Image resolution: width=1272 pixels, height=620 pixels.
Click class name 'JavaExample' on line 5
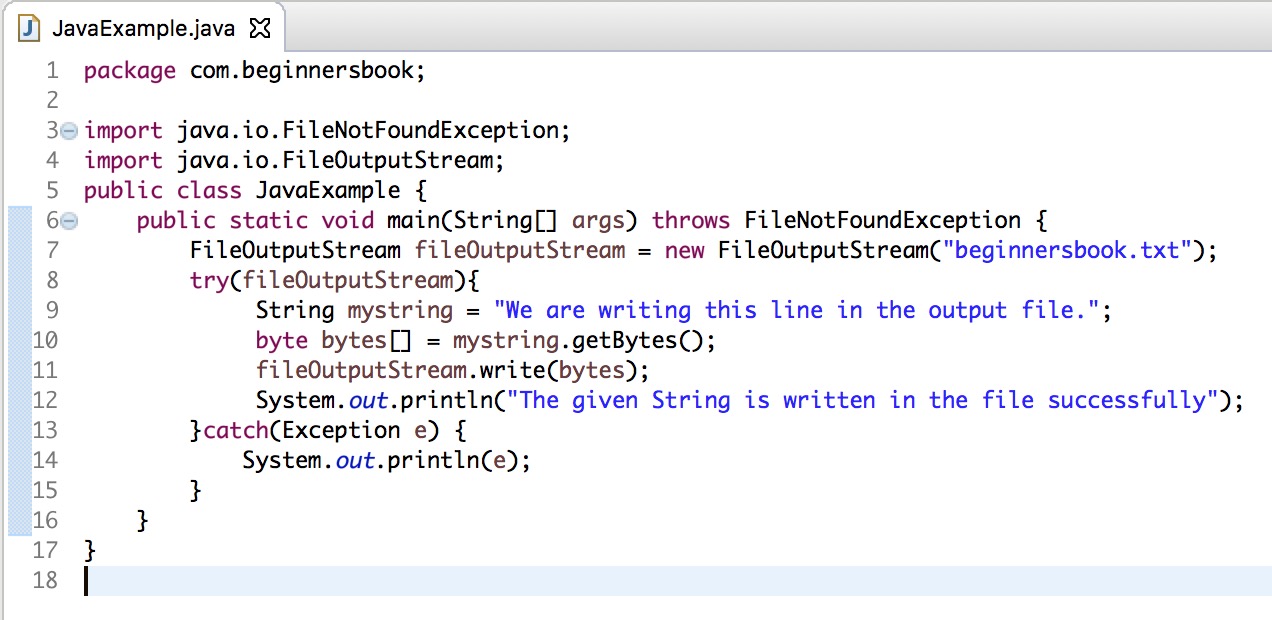coord(328,191)
